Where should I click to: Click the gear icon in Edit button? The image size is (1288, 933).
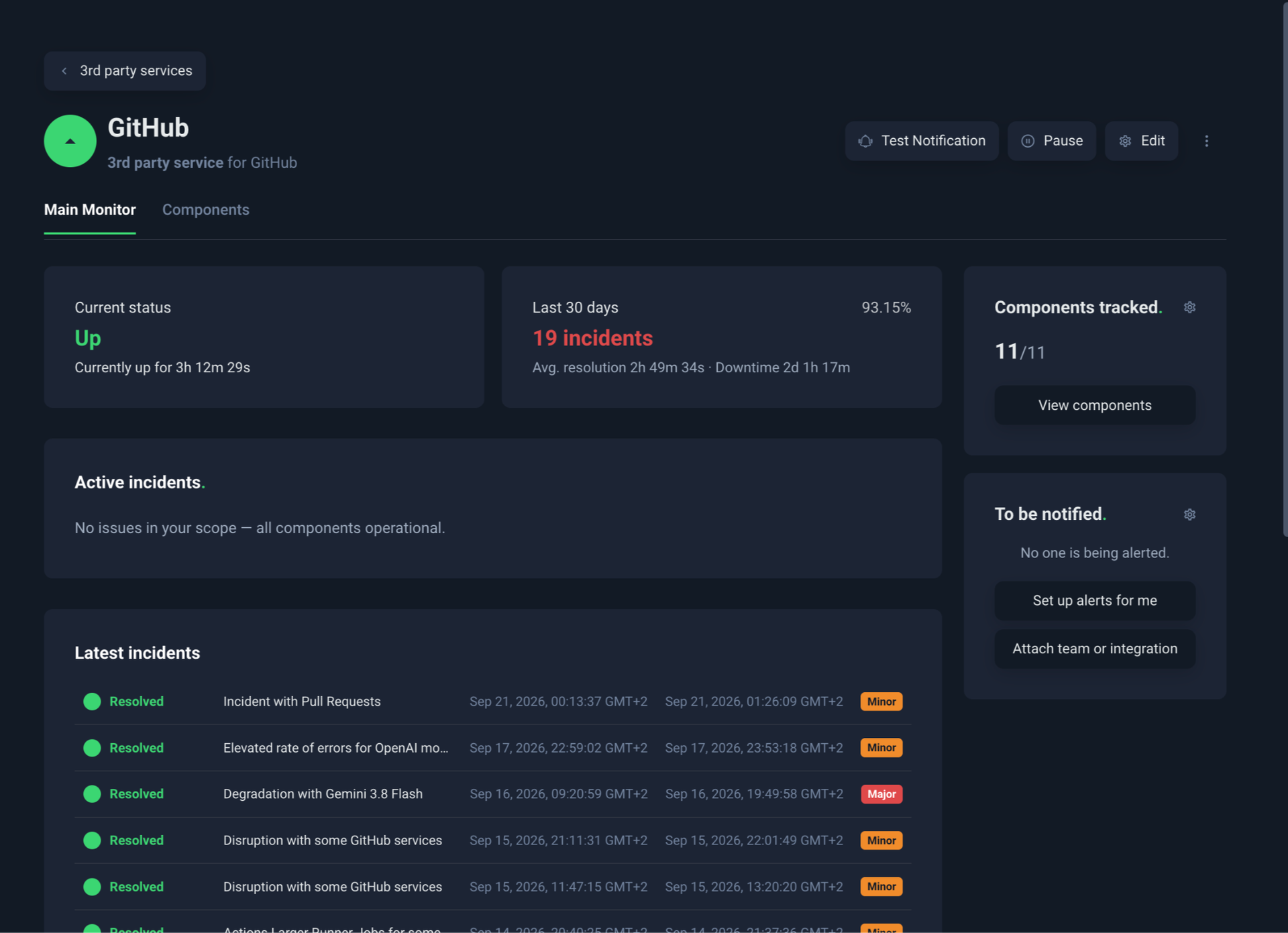coord(1125,141)
